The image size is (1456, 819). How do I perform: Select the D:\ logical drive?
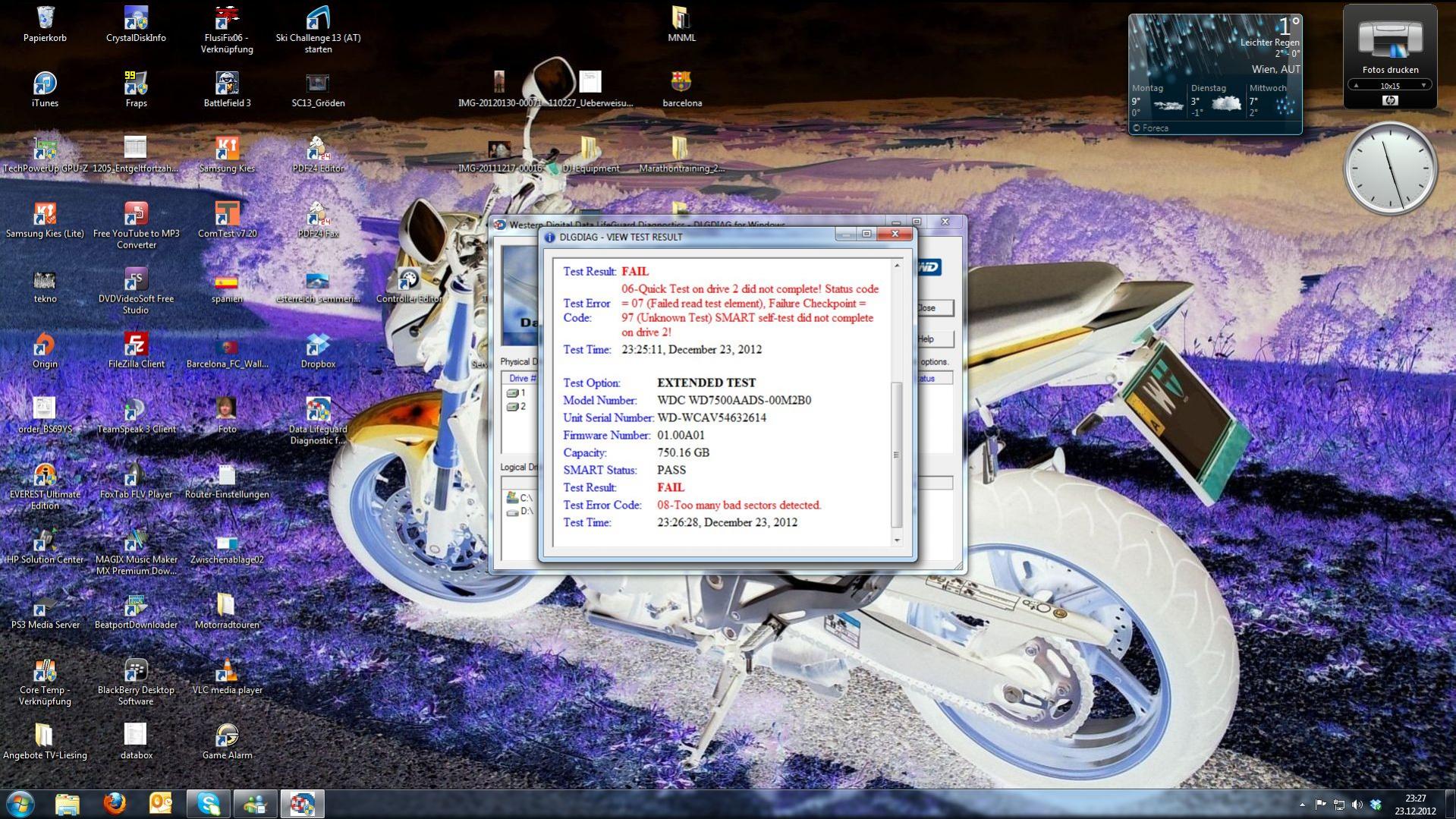(520, 512)
